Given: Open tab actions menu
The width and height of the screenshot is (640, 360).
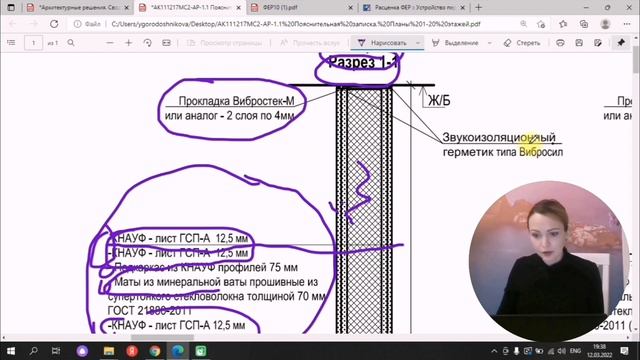Looking at the screenshot, I should [11, 7].
